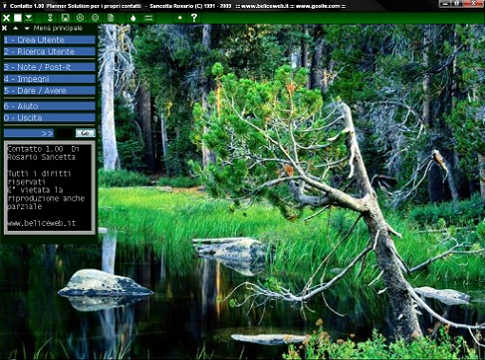Click the X icon in the green toolbar
485x360 pixels.
click(x=6, y=18)
